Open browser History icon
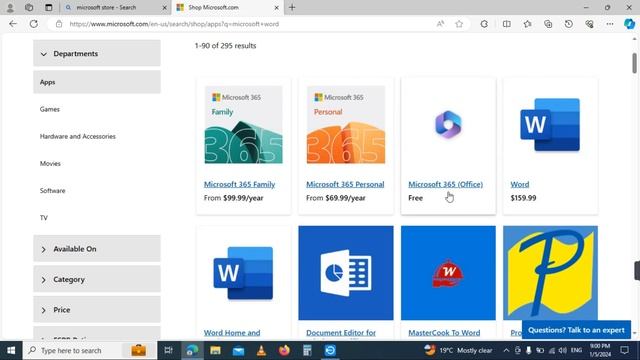This screenshot has width=640, height=360. (569, 24)
